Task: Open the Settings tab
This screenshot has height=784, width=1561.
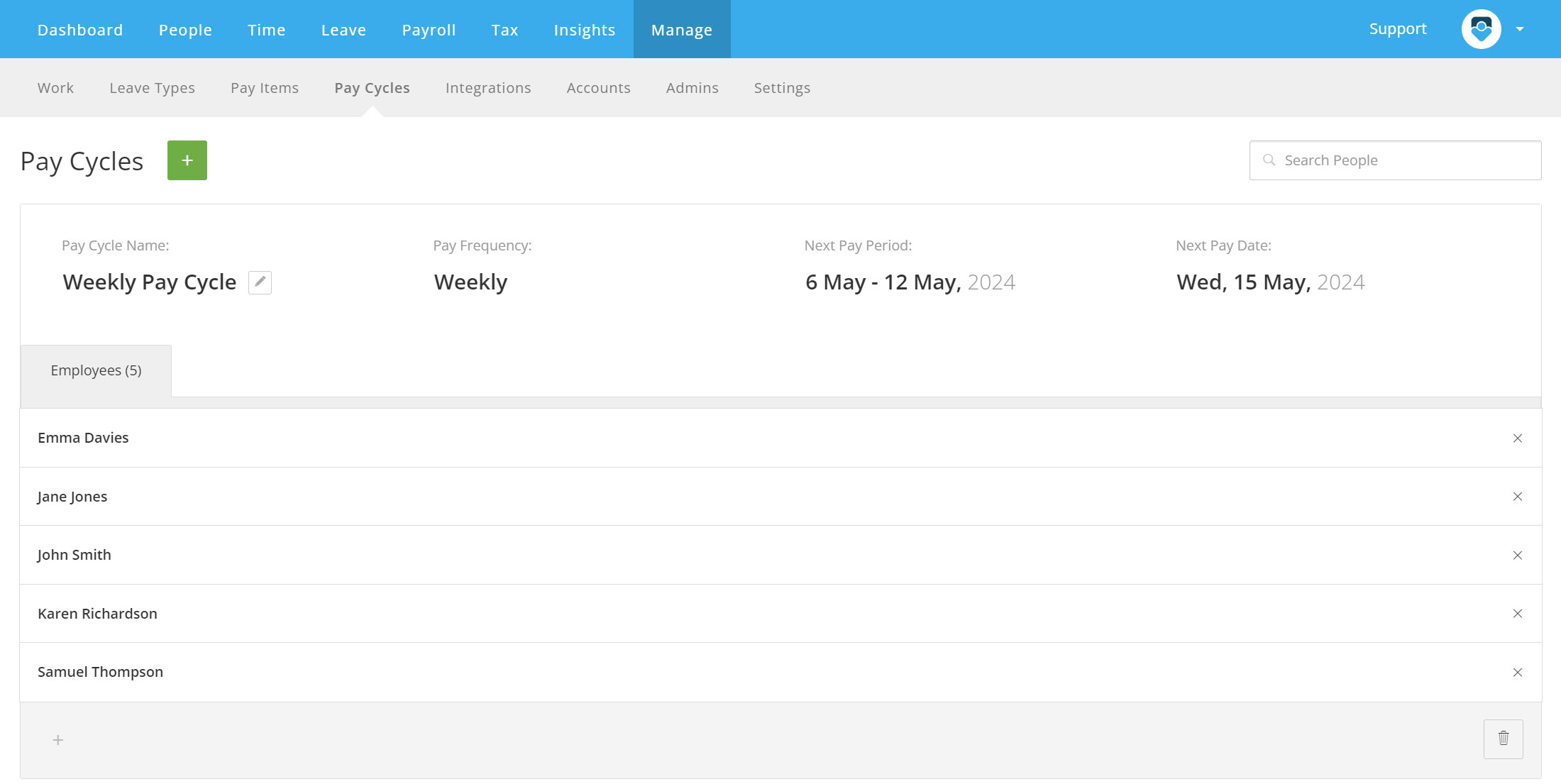Action: pyautogui.click(x=782, y=88)
